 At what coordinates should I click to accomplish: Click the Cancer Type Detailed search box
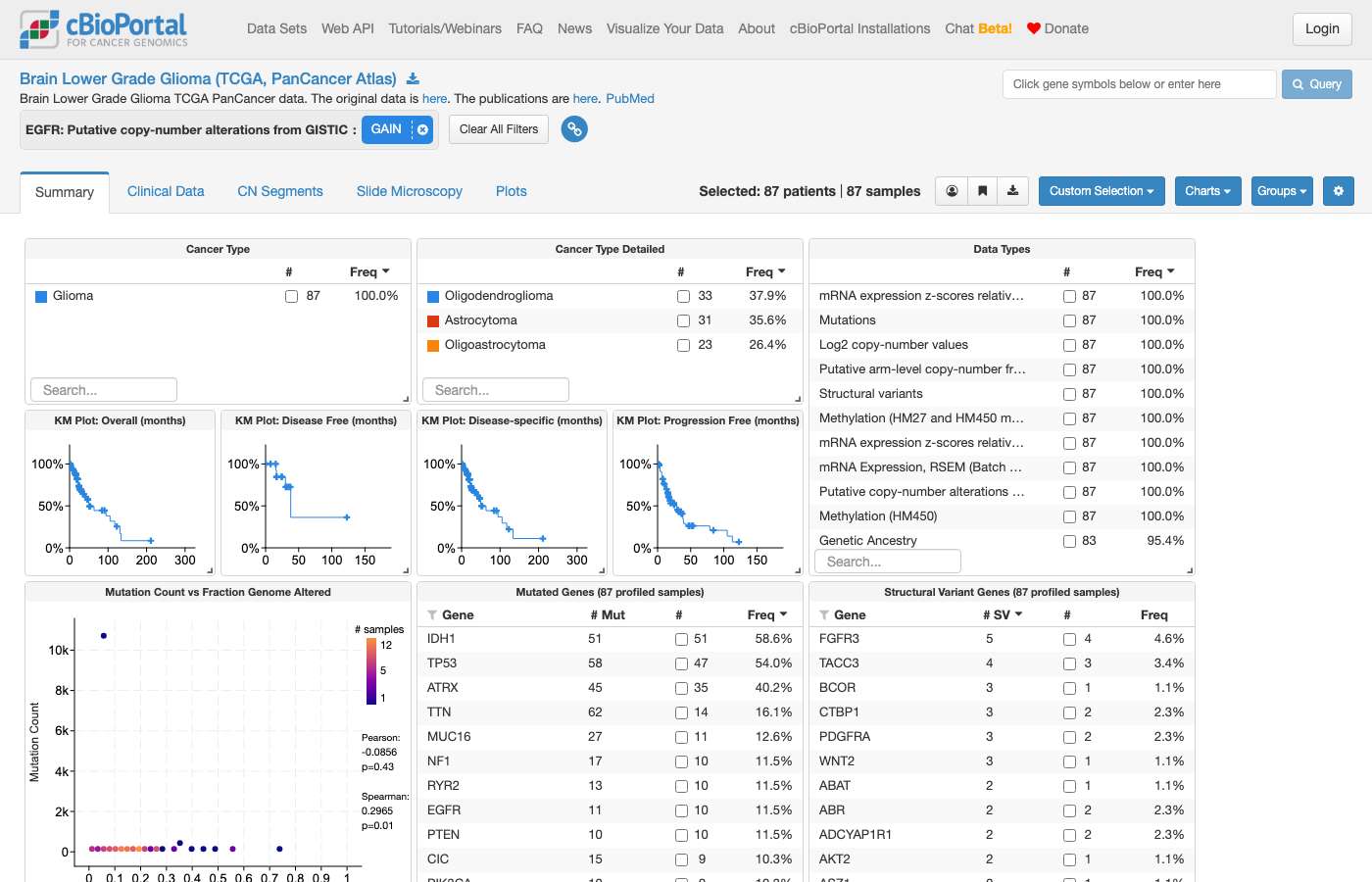(x=495, y=390)
